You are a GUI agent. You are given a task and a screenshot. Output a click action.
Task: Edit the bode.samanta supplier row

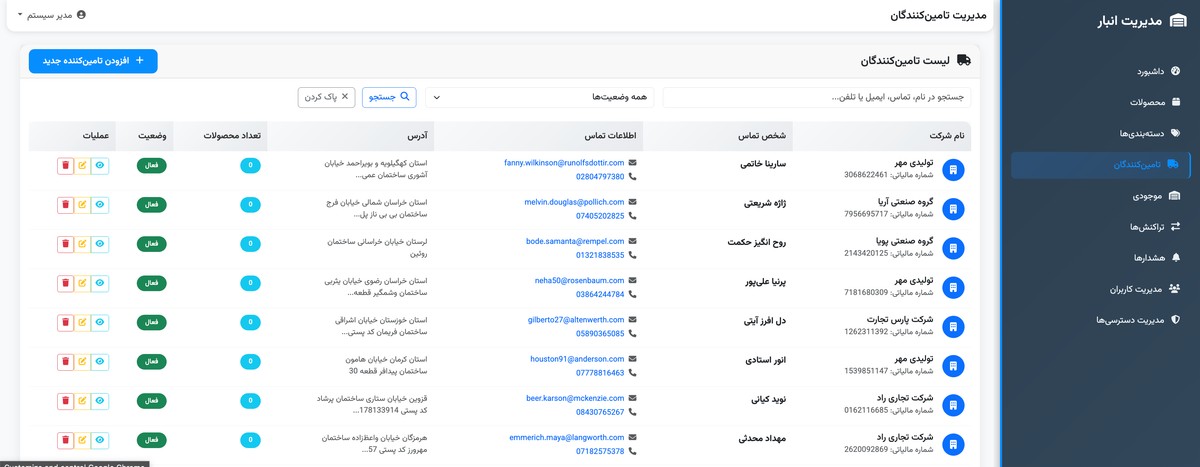tap(82, 244)
